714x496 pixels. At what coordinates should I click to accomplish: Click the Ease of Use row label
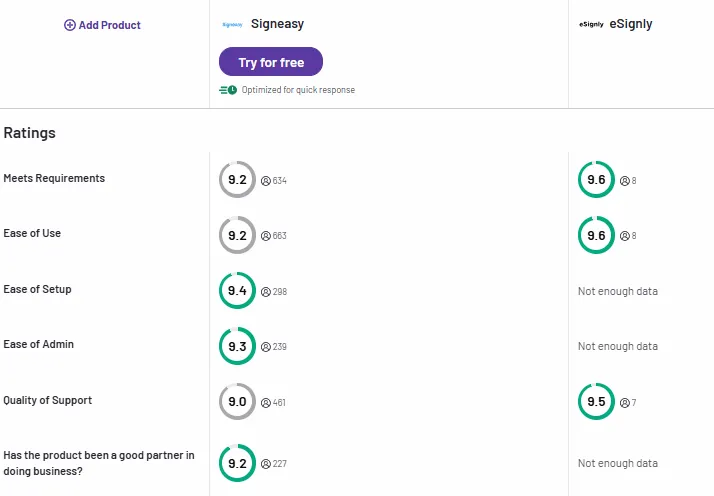(x=32, y=233)
